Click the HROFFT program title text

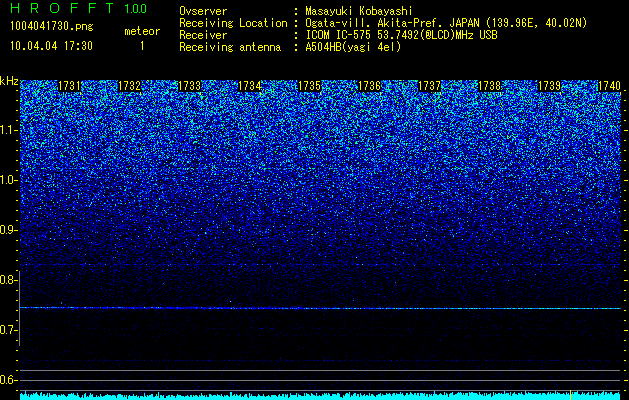coord(62,8)
